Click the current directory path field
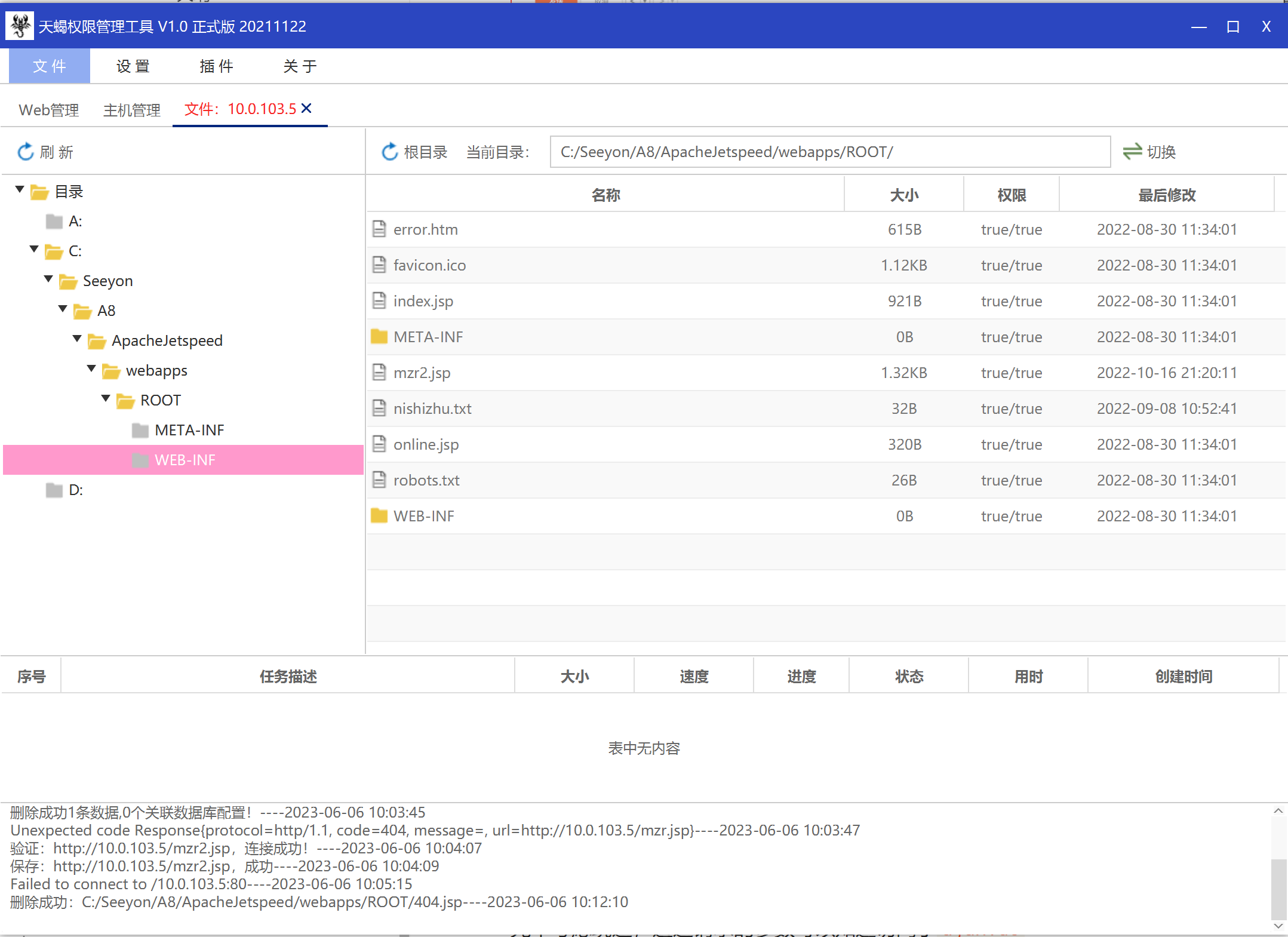Screen dimensions: 1288x937 point(829,152)
